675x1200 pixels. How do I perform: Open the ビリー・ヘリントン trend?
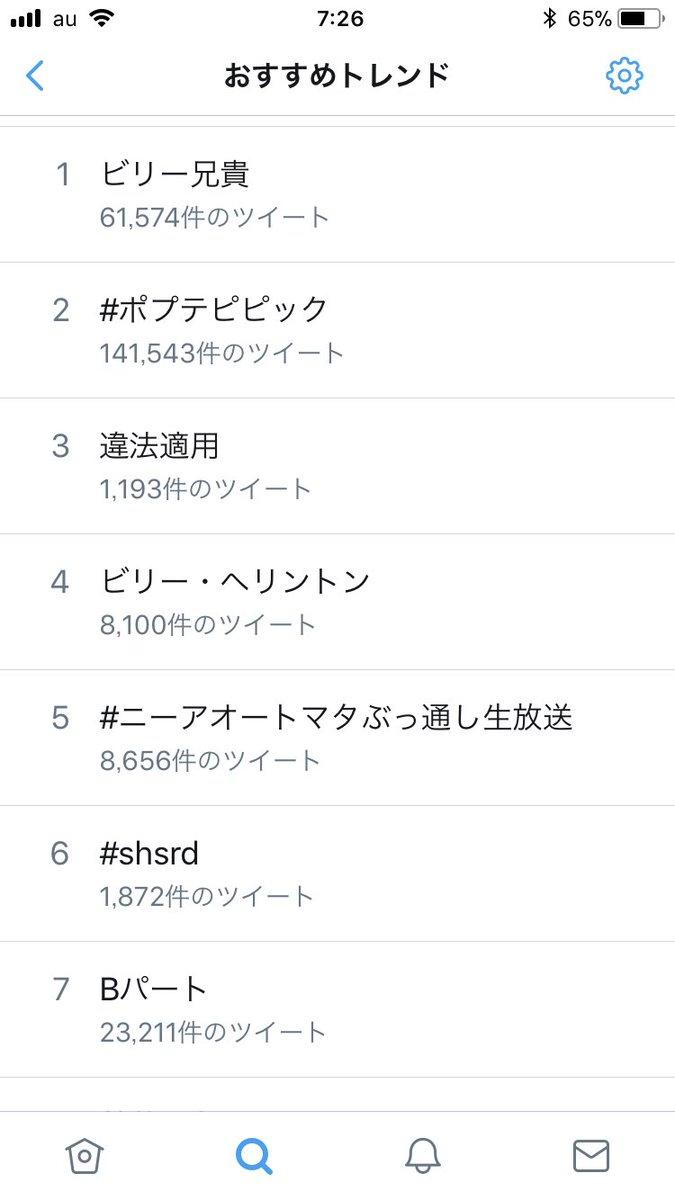236,581
